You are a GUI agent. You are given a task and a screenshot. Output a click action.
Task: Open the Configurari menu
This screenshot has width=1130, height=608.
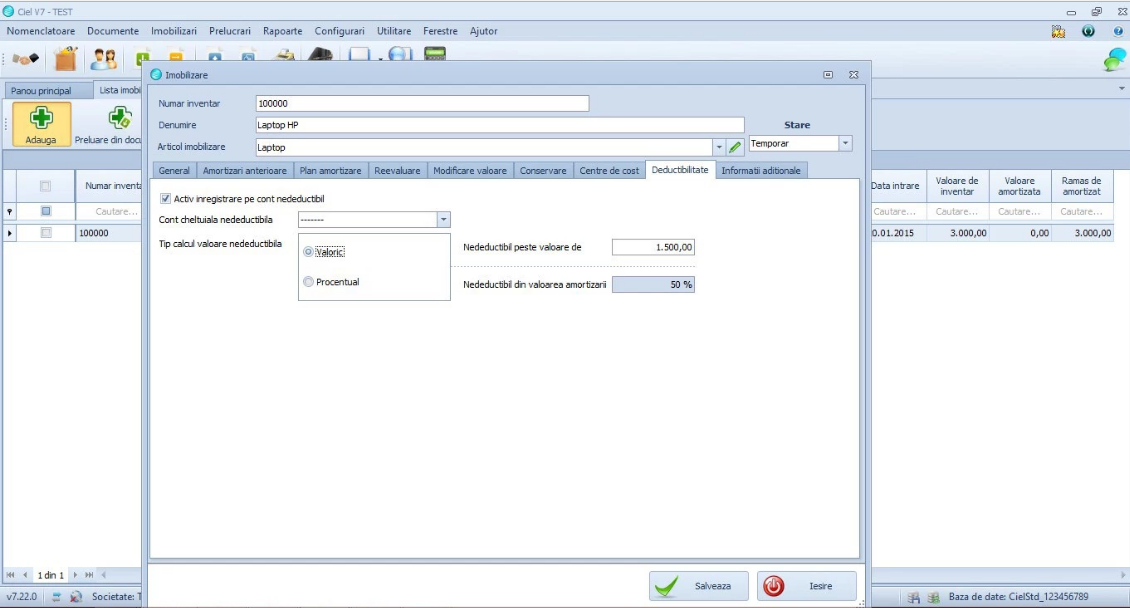pyautogui.click(x=339, y=31)
